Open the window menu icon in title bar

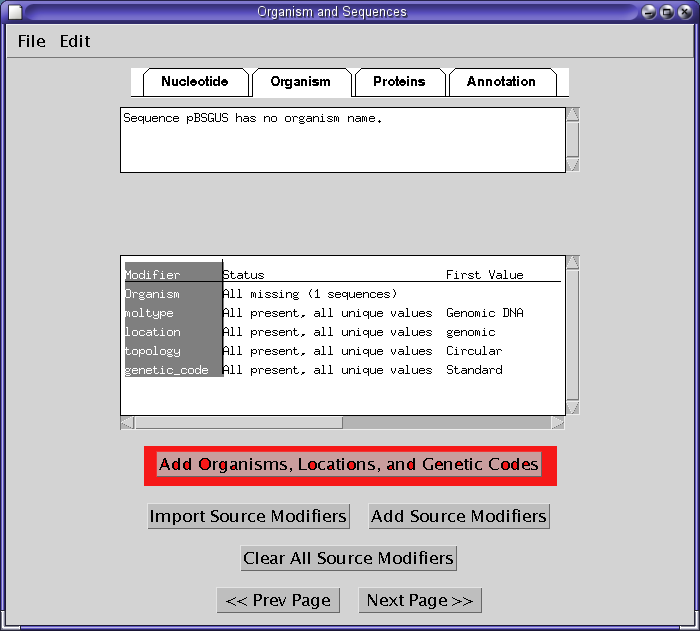(x=15, y=12)
